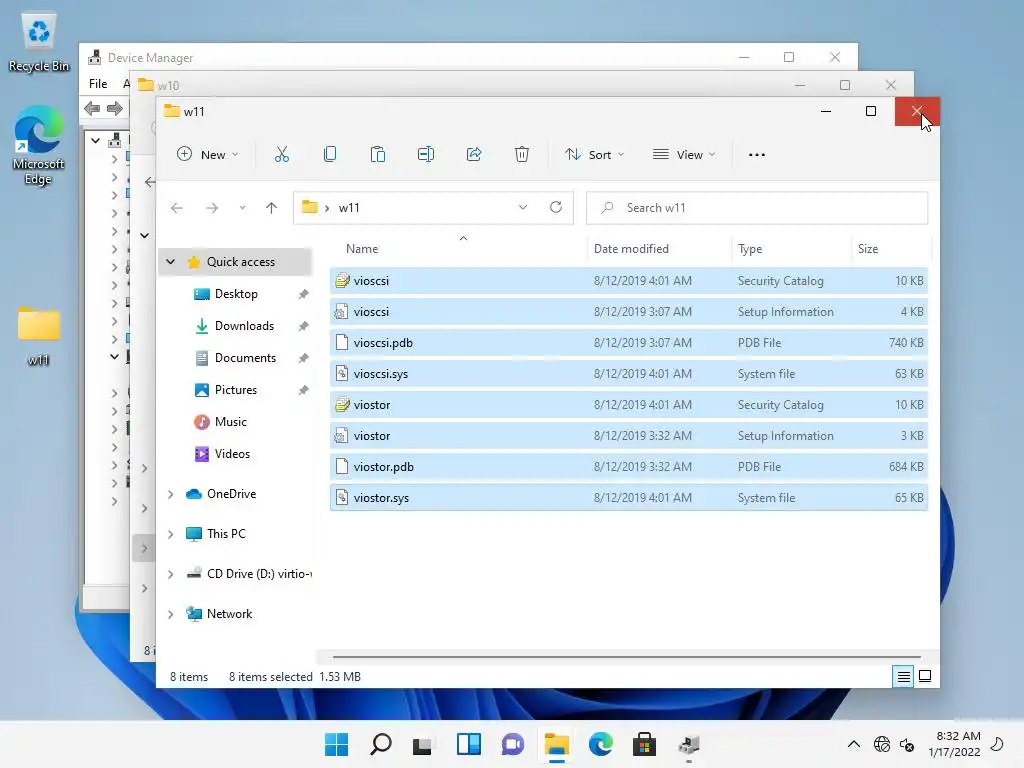This screenshot has width=1024, height=768.
Task: Switch to large thumbnails view icon
Action: pos(925,677)
